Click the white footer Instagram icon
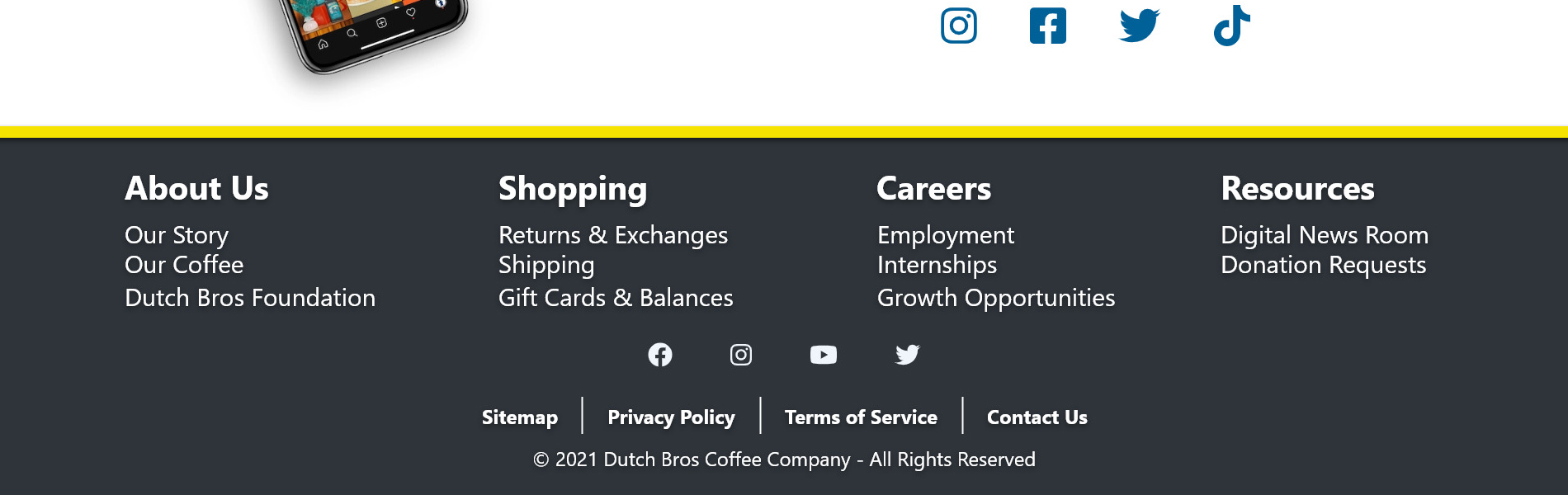1568x495 pixels. 741,355
